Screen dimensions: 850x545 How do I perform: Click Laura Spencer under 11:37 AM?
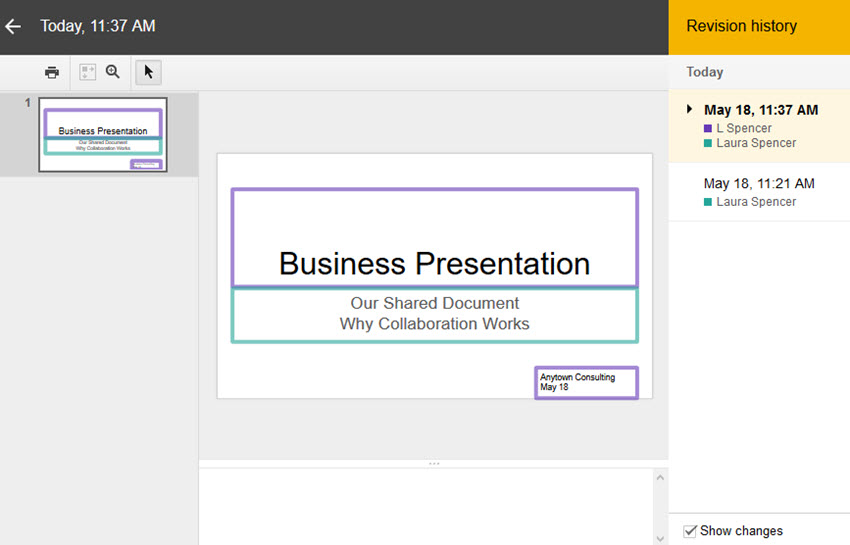(756, 143)
